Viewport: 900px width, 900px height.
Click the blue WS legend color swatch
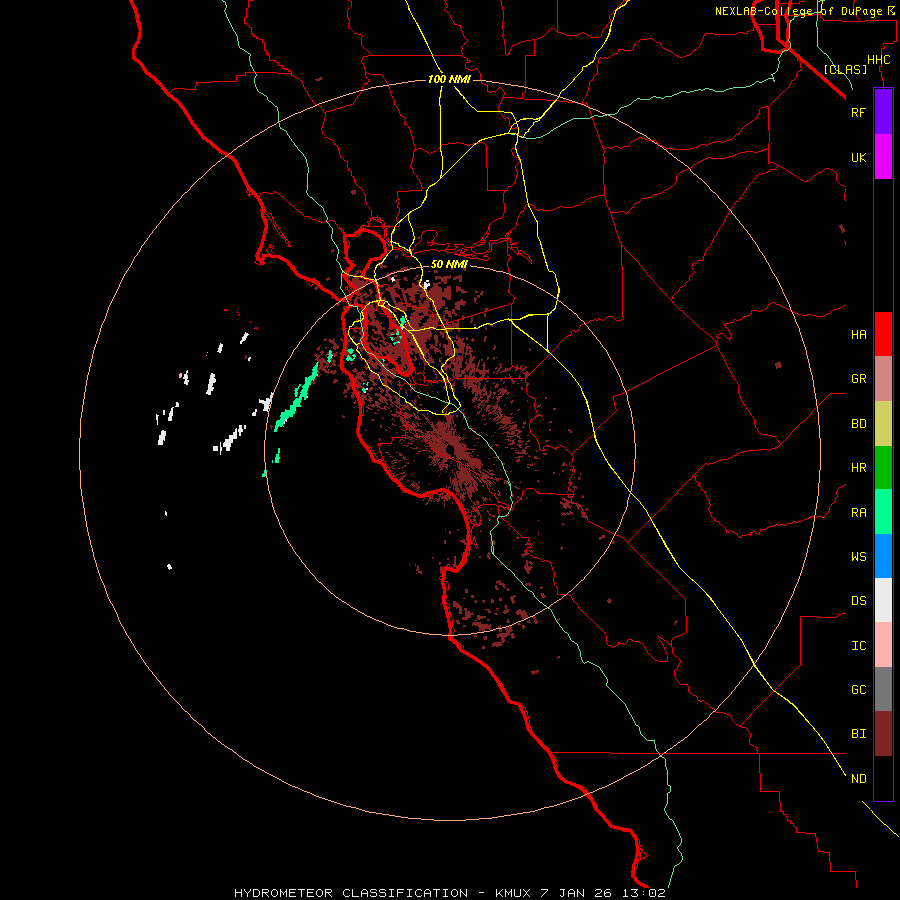pyautogui.click(x=883, y=556)
